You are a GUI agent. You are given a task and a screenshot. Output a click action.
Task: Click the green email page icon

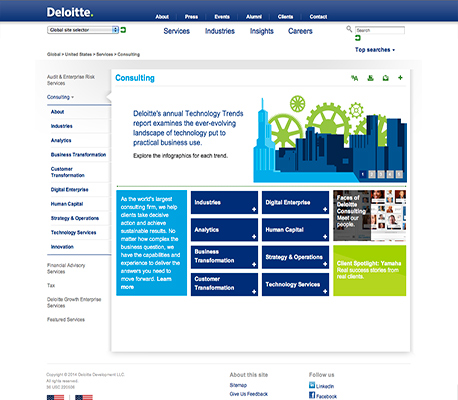click(386, 78)
